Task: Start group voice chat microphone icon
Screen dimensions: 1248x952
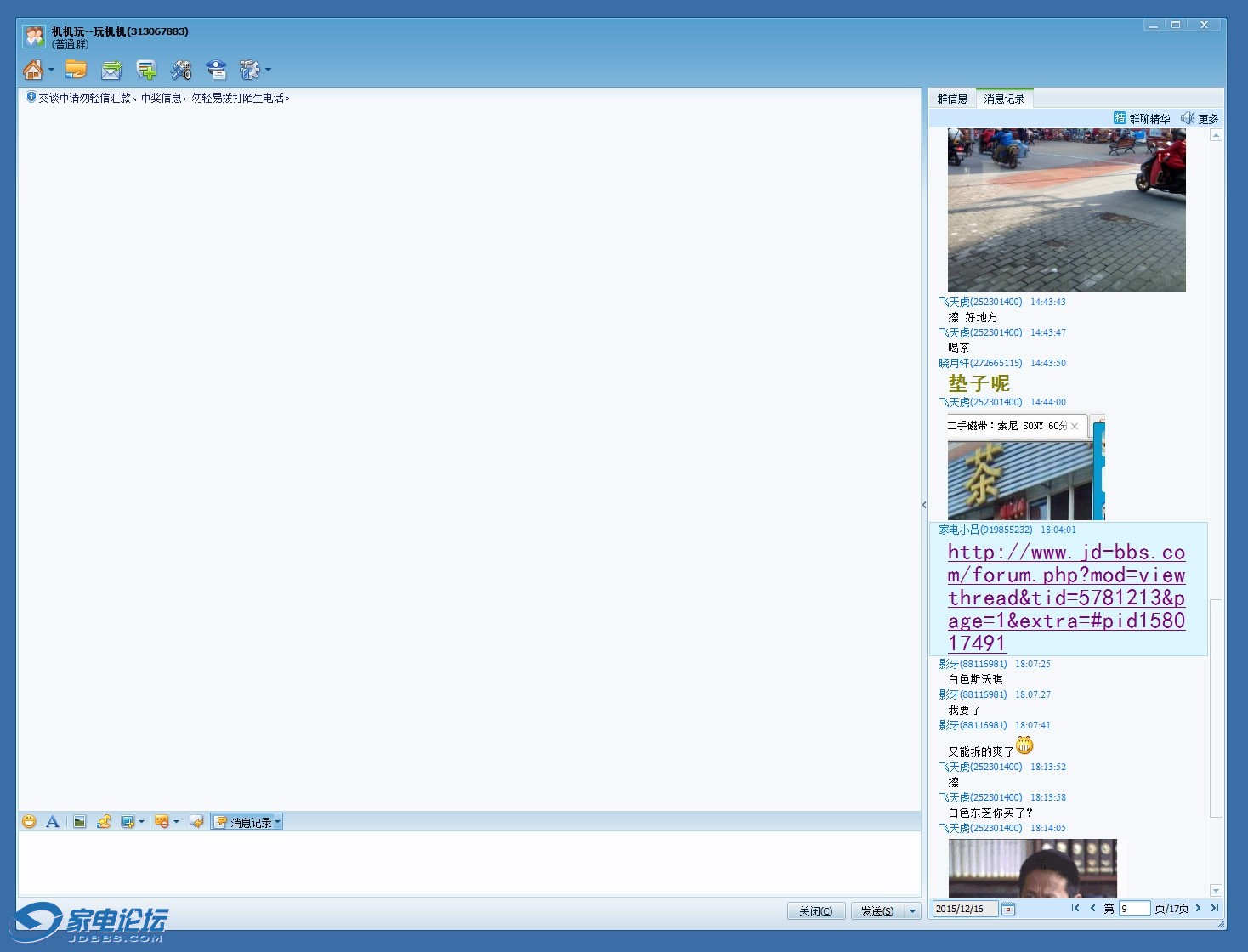Action: pyautogui.click(x=181, y=70)
